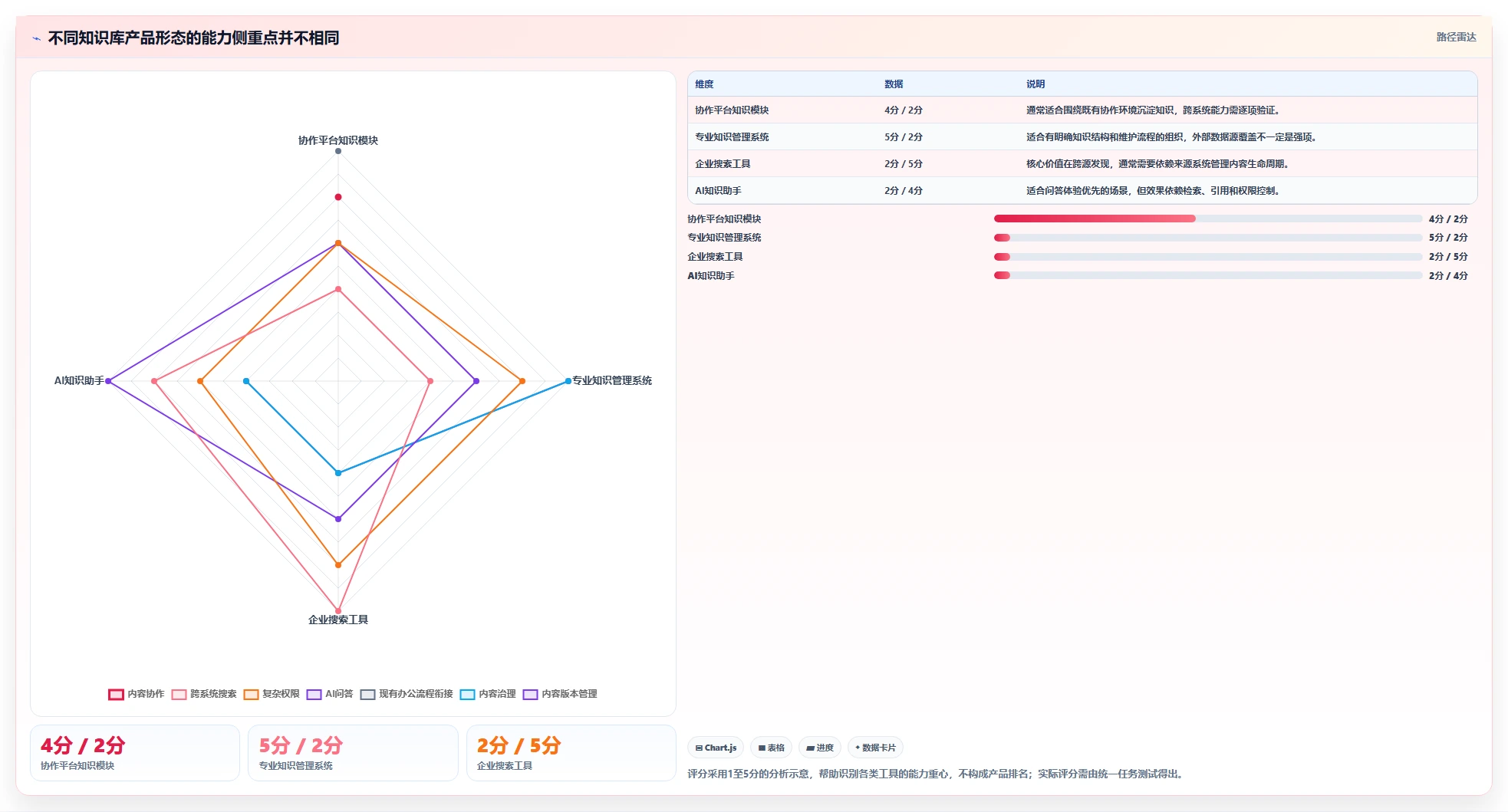Click the Chart.js tag chip

[x=716, y=748]
